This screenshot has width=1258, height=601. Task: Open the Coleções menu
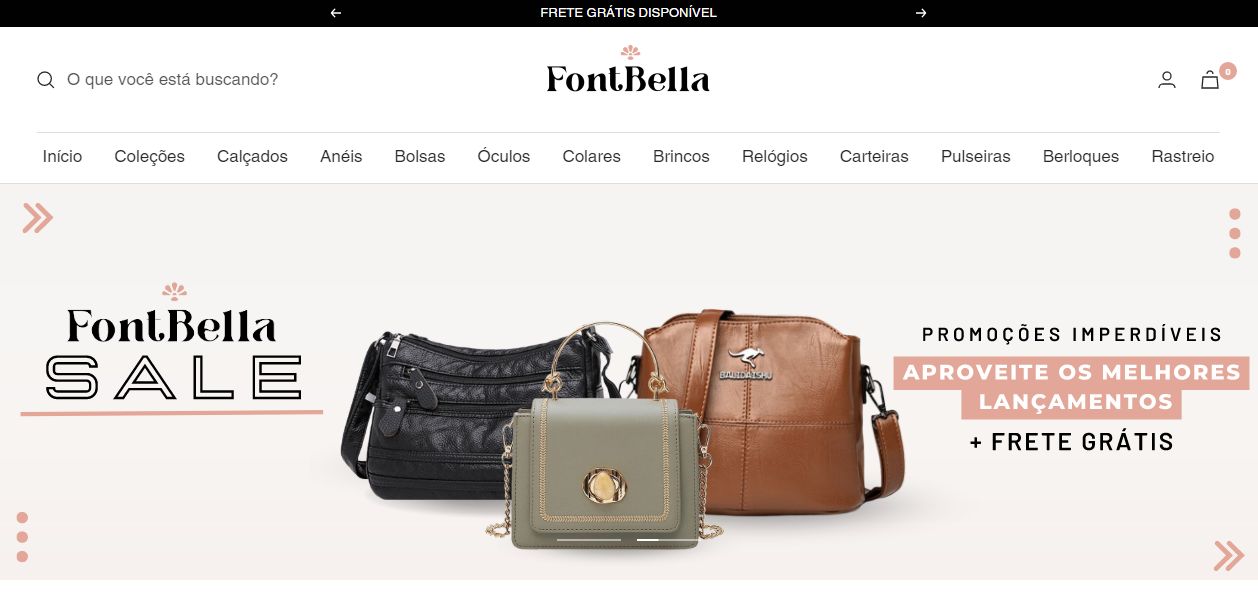pos(150,156)
